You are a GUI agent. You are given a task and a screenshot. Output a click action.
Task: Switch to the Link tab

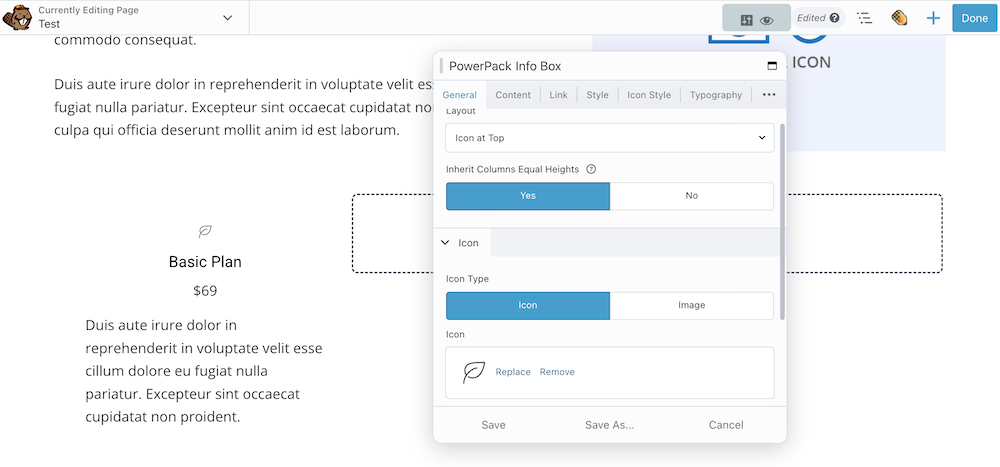[558, 94]
